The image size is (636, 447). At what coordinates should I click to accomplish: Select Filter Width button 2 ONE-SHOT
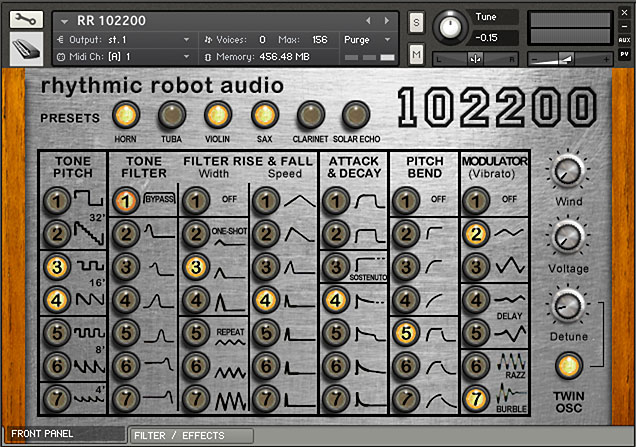pyautogui.click(x=196, y=234)
